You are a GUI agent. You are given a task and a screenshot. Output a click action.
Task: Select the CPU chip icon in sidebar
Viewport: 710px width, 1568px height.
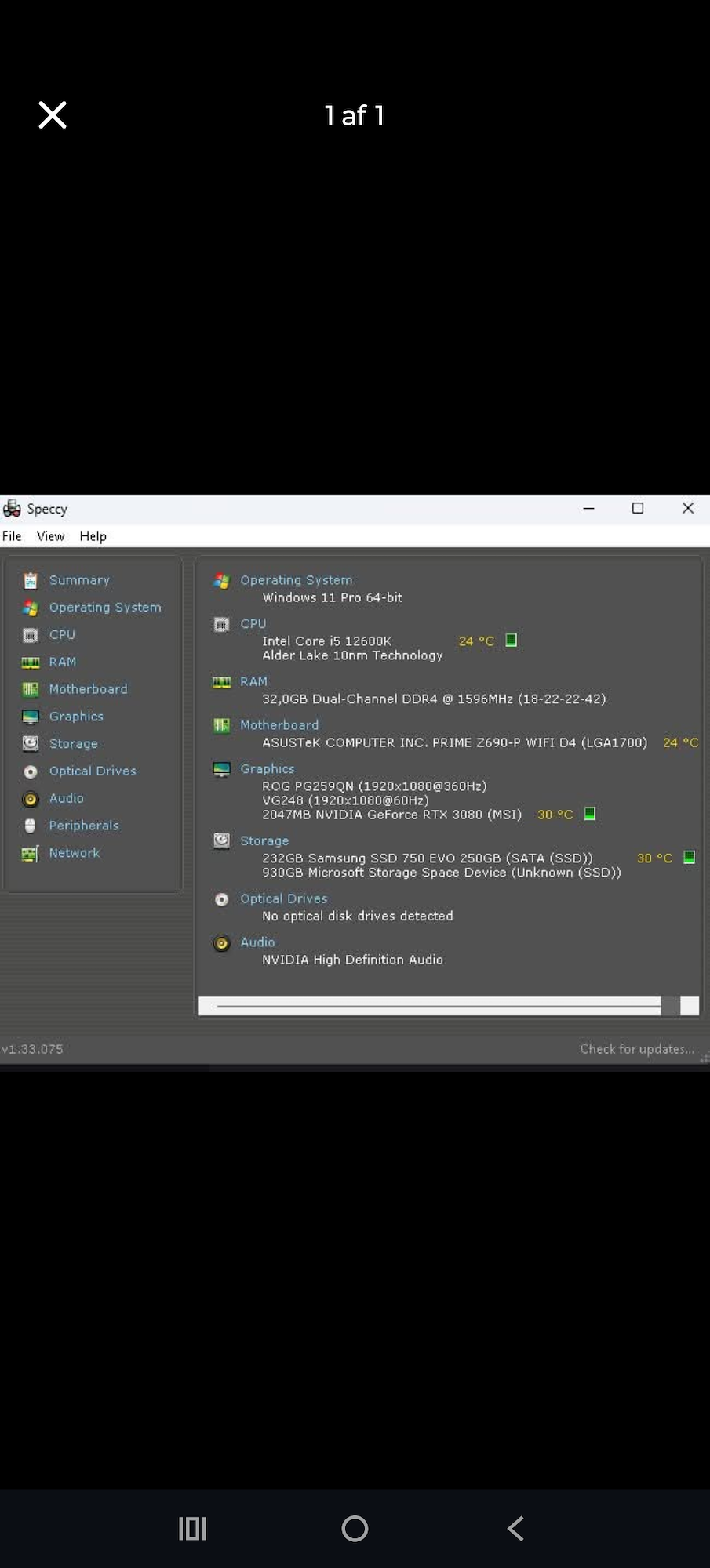pos(31,635)
